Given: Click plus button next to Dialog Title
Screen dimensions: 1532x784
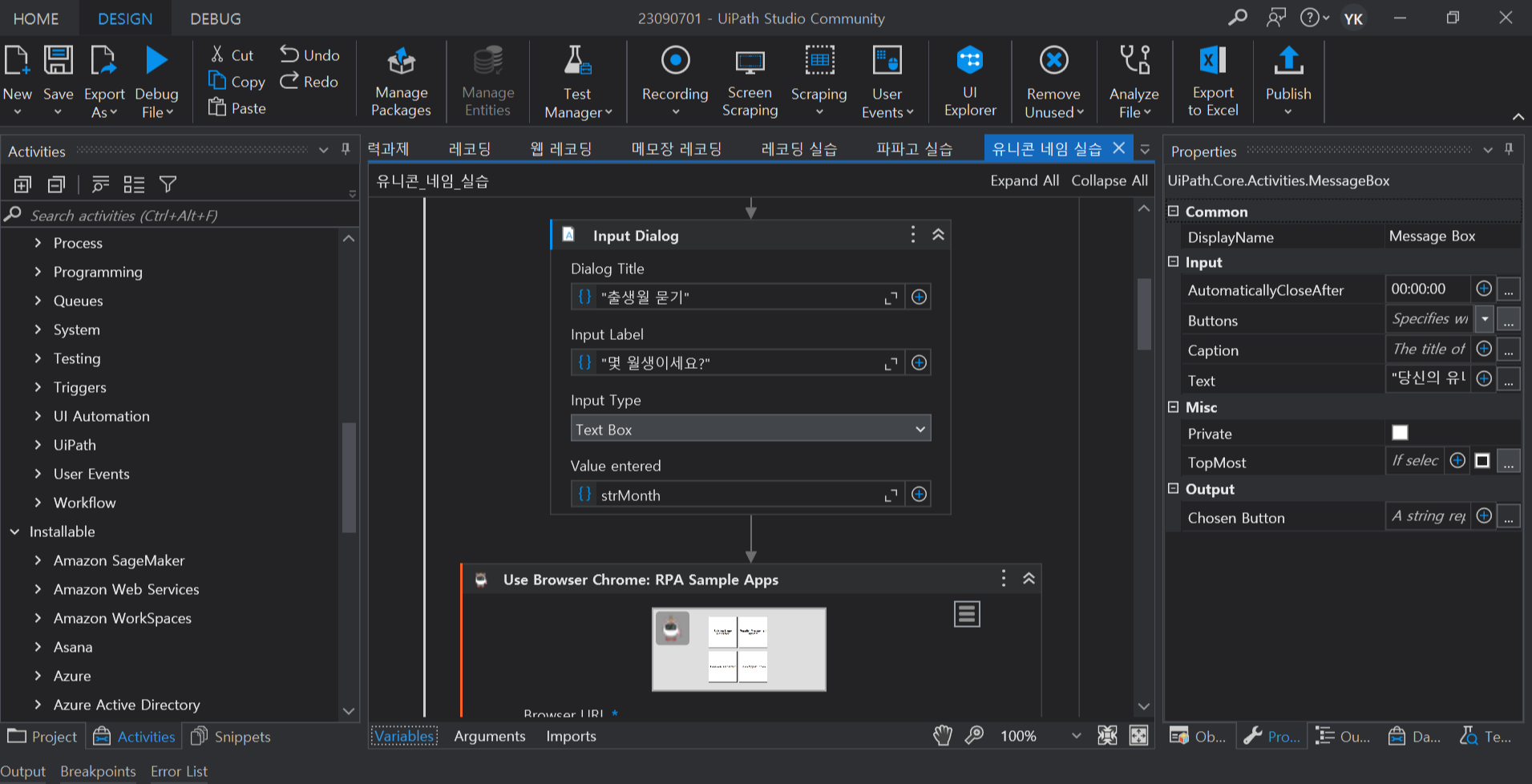Looking at the screenshot, I should tap(919, 297).
